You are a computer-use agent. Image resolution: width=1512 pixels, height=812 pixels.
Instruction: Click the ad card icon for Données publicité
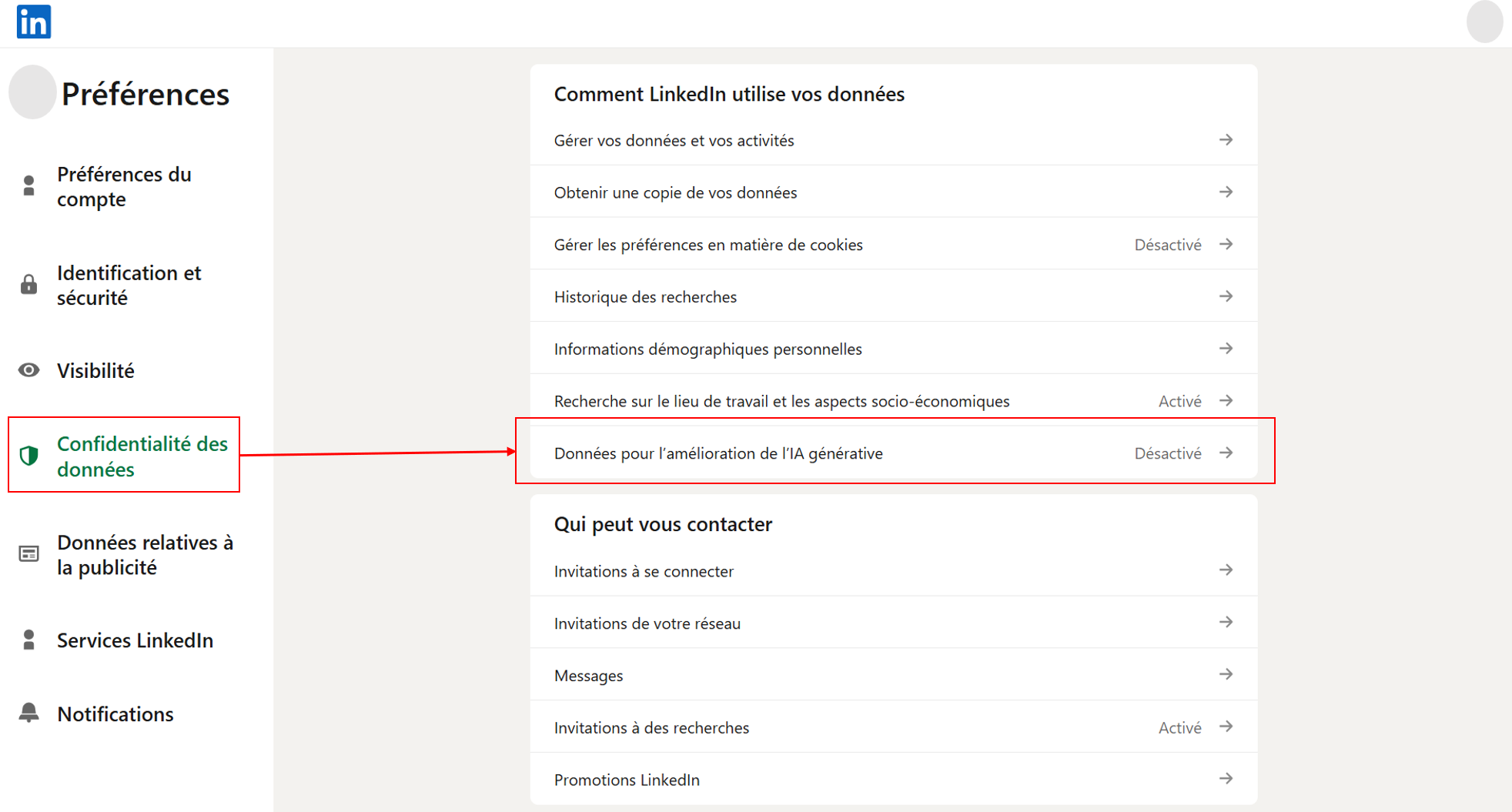29,554
